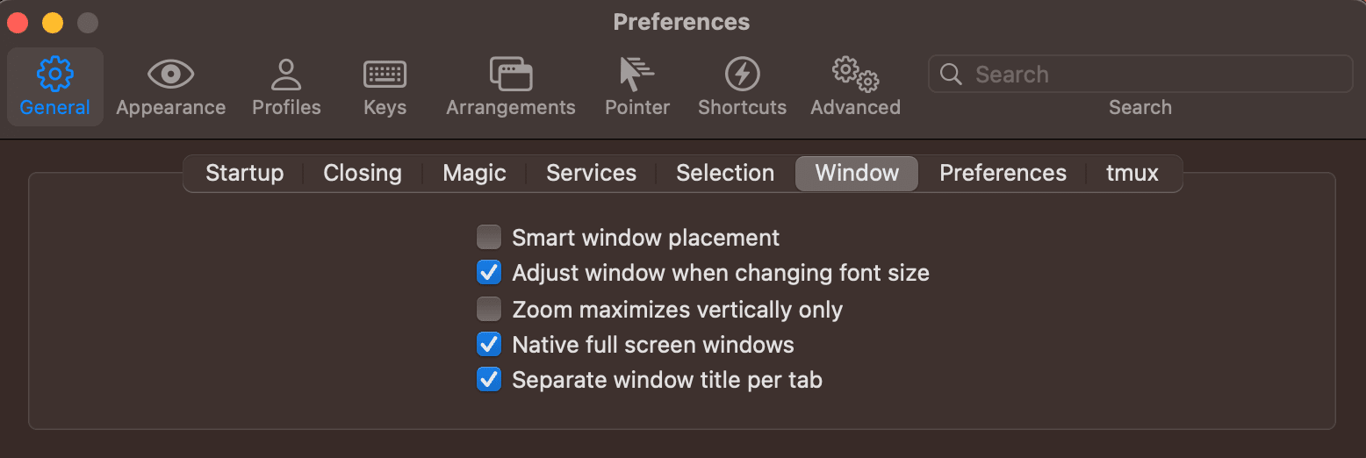Switch to the tmux tab
Viewport: 1366px width, 458px height.
click(x=1132, y=173)
